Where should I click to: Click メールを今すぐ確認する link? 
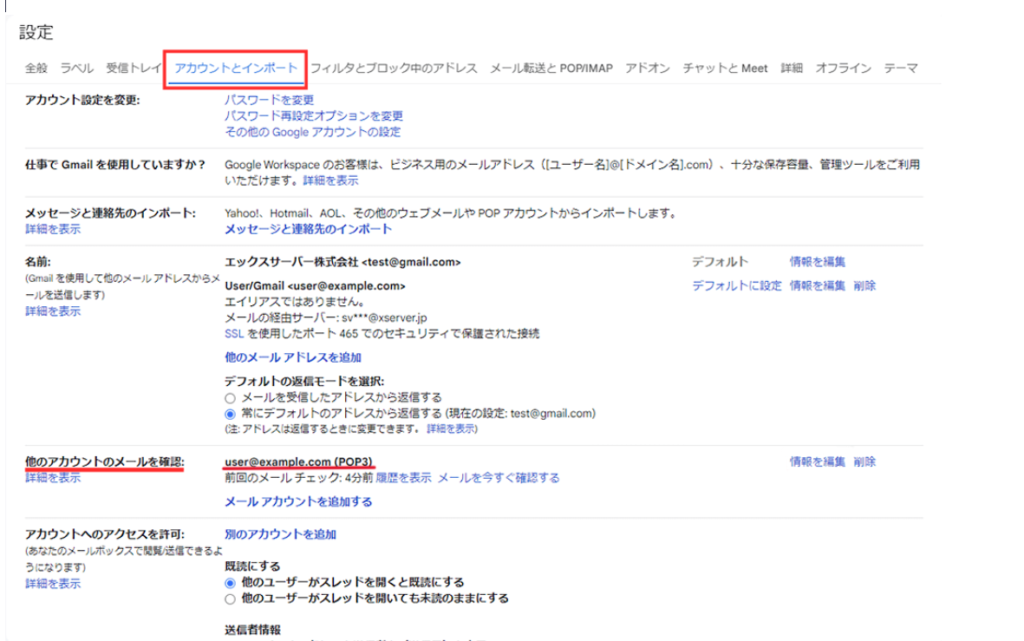[498, 478]
